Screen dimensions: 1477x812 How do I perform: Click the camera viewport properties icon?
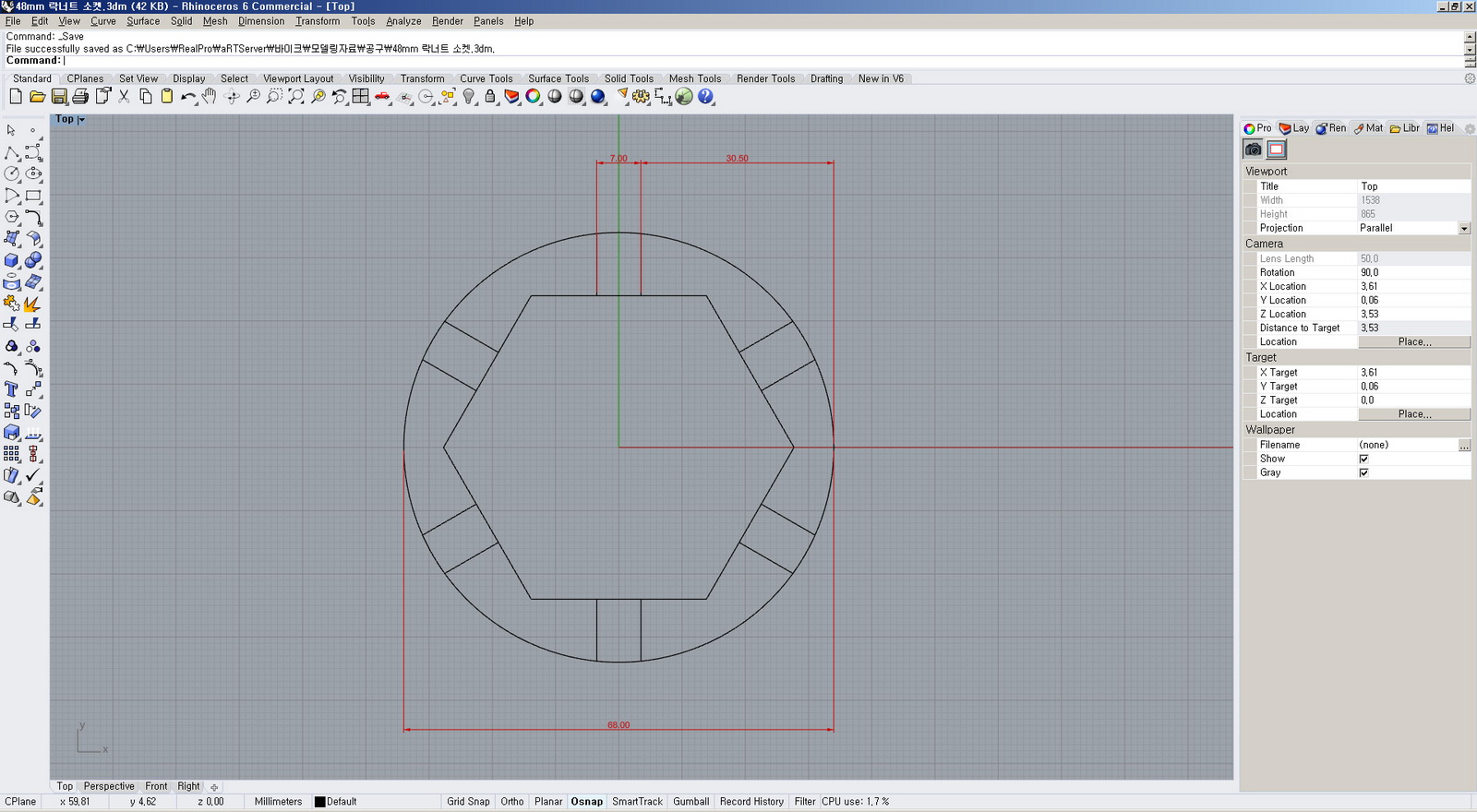pyautogui.click(x=1253, y=149)
